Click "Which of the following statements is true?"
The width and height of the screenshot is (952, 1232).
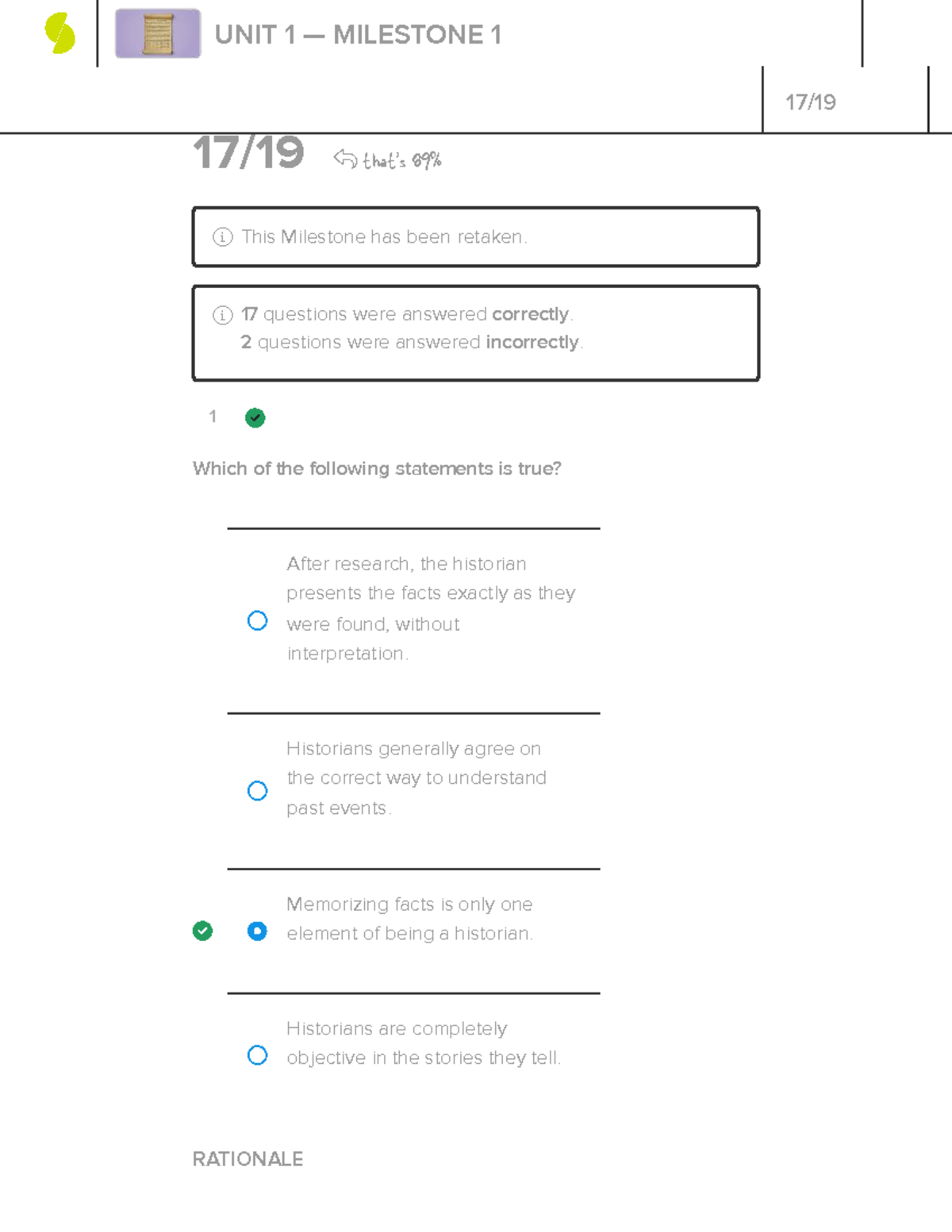pos(377,469)
